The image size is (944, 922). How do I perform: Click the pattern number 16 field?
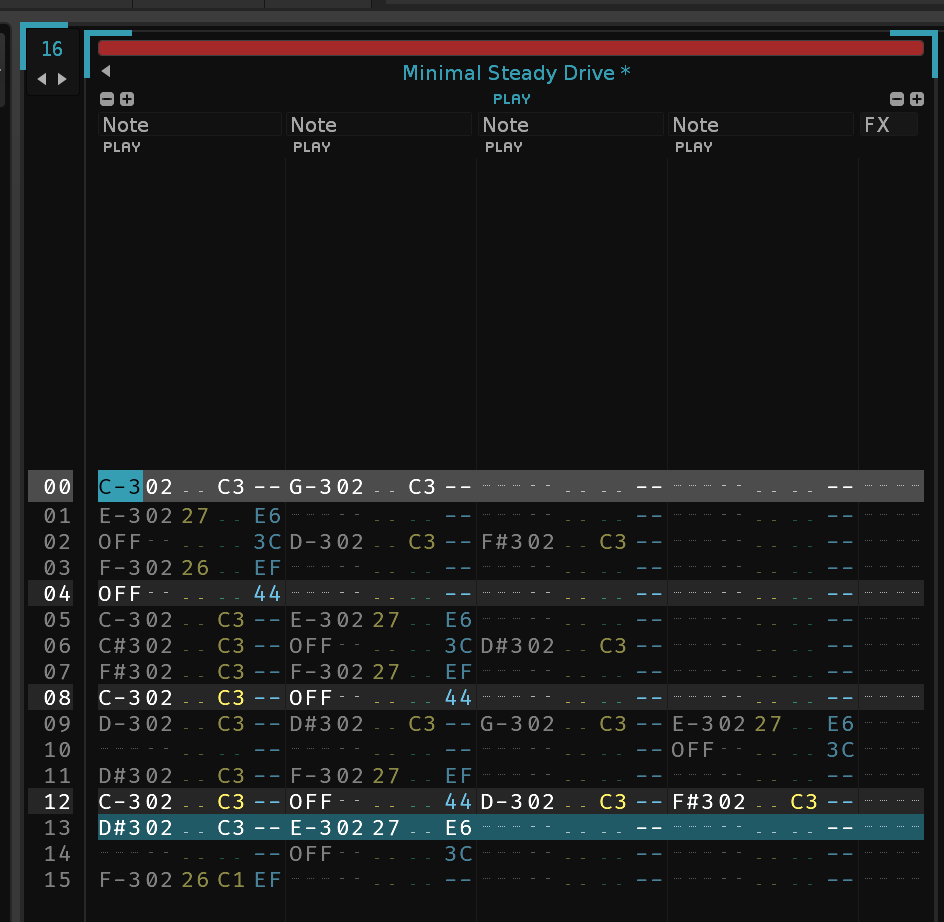[52, 49]
